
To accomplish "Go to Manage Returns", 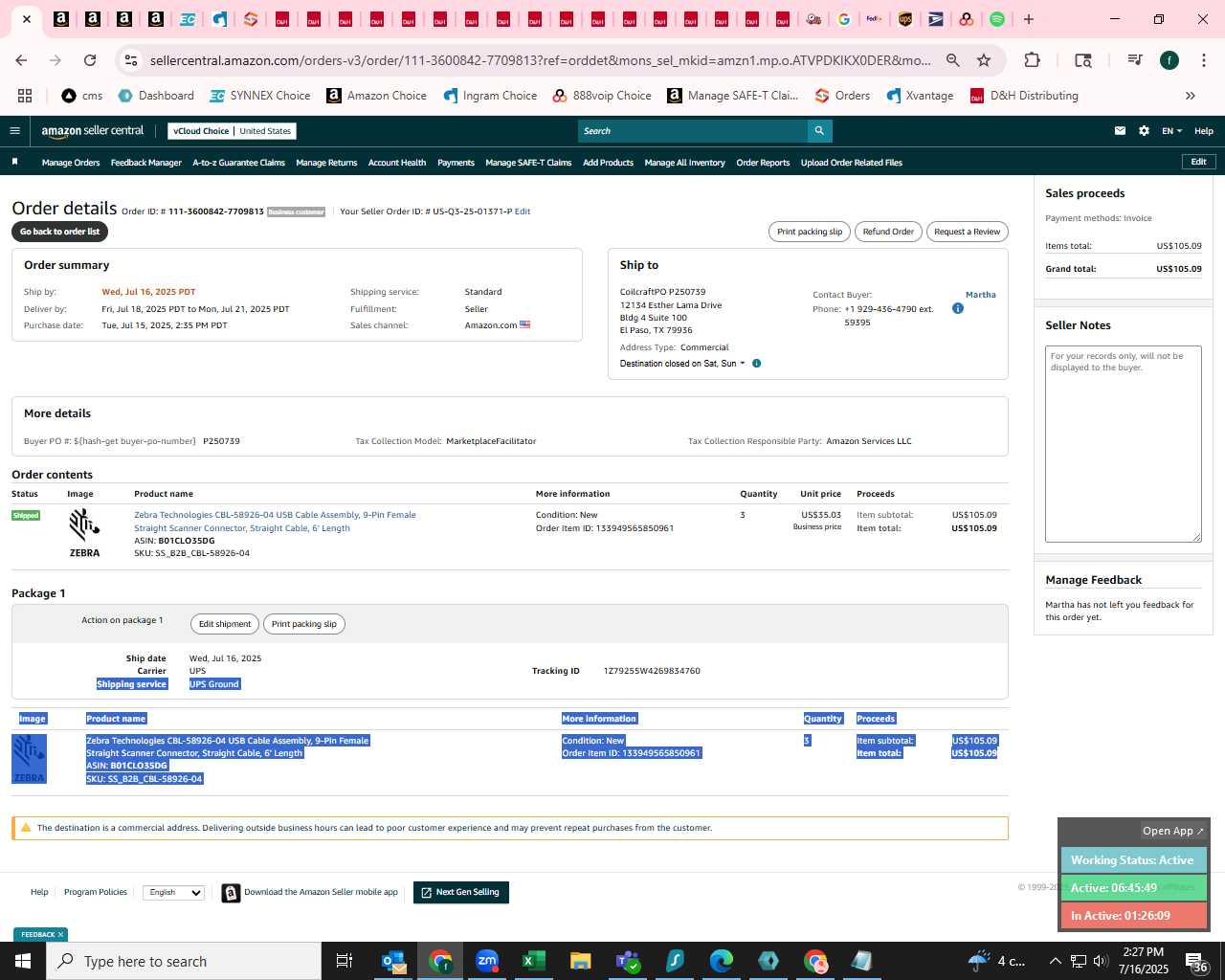I will 326,163.
